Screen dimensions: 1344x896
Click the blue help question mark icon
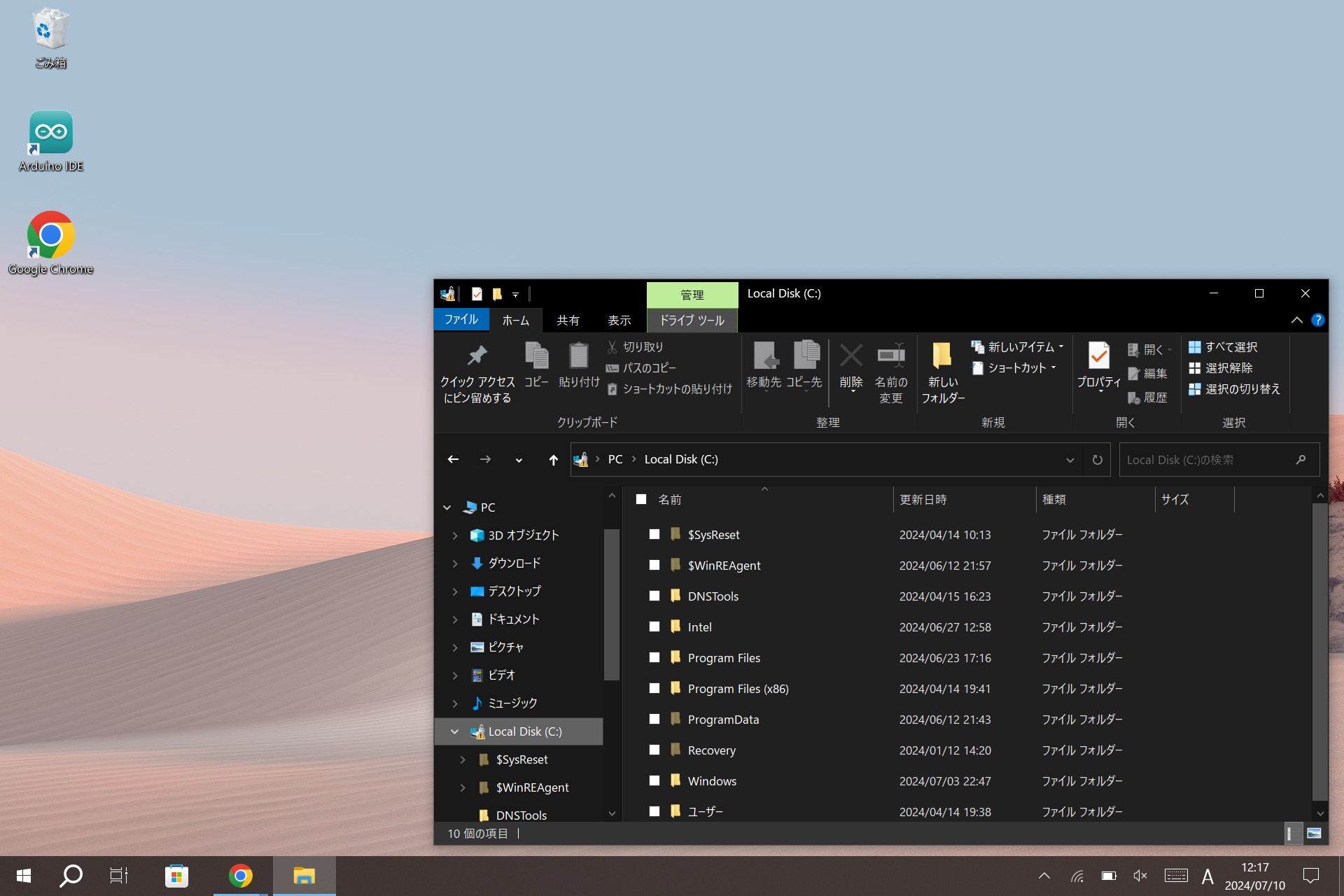(1317, 320)
